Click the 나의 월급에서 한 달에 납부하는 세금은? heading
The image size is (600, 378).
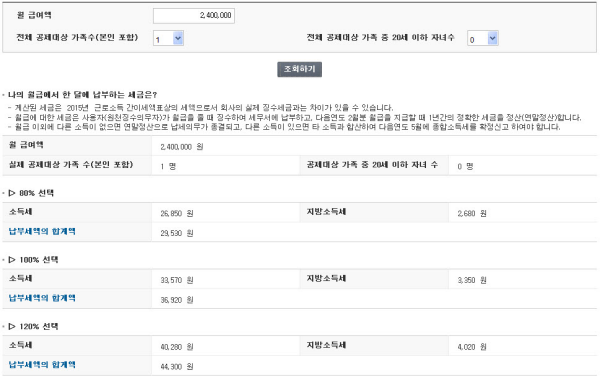[83, 94]
